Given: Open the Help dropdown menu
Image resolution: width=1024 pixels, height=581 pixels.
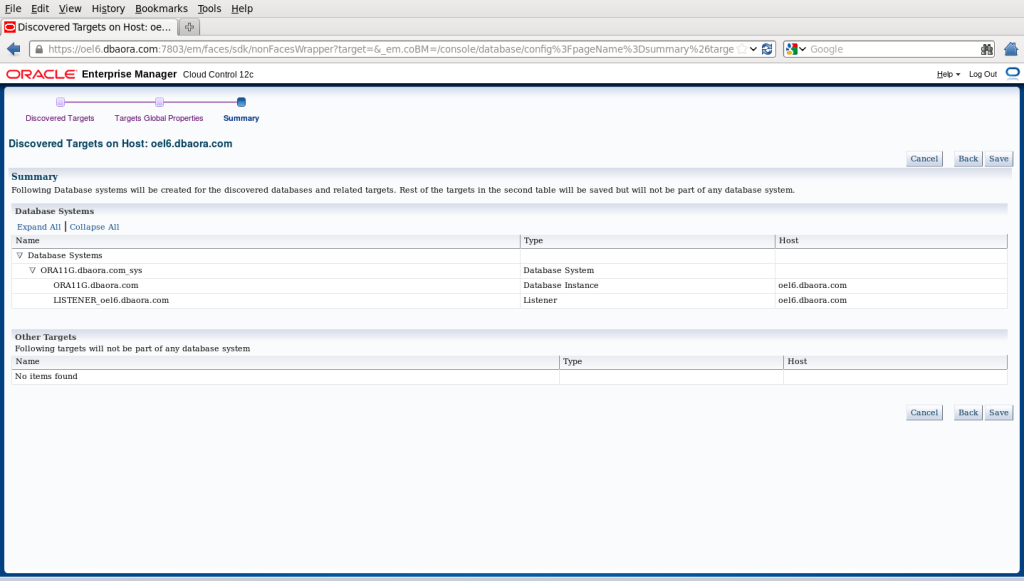Looking at the screenshot, I should pyautogui.click(x=948, y=74).
